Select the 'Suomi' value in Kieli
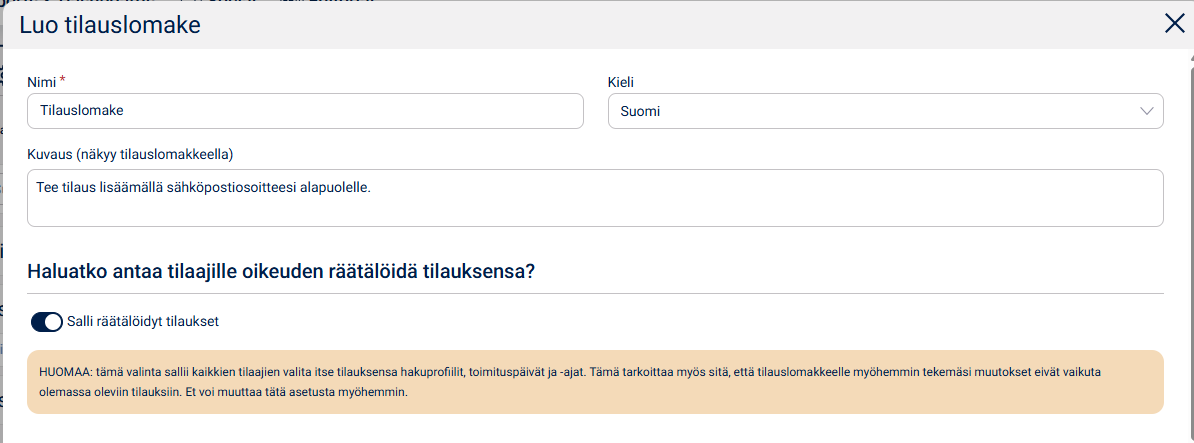1194x443 pixels. (640, 112)
